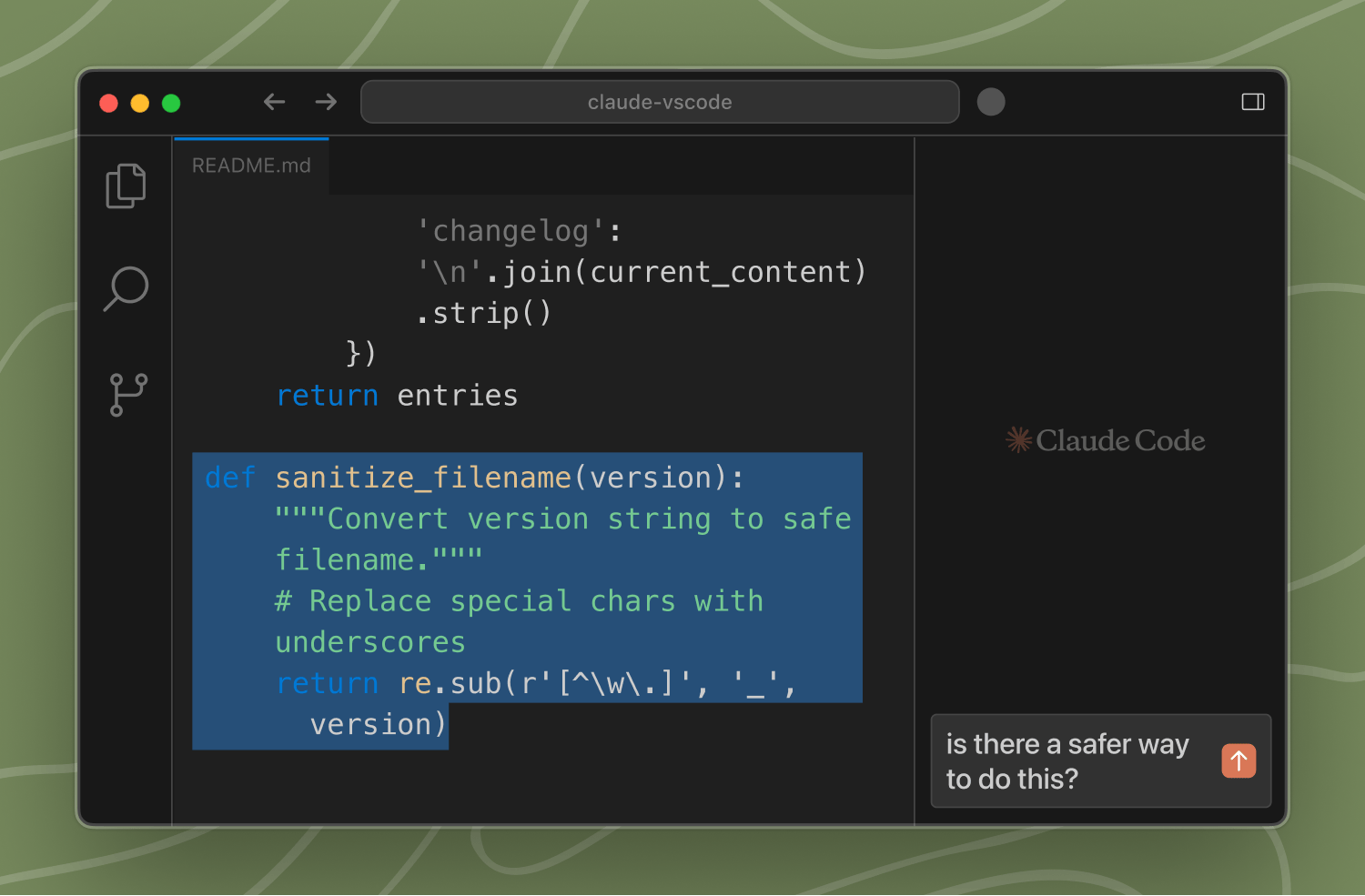Open the Search magnifier in activity bar

pyautogui.click(x=126, y=288)
